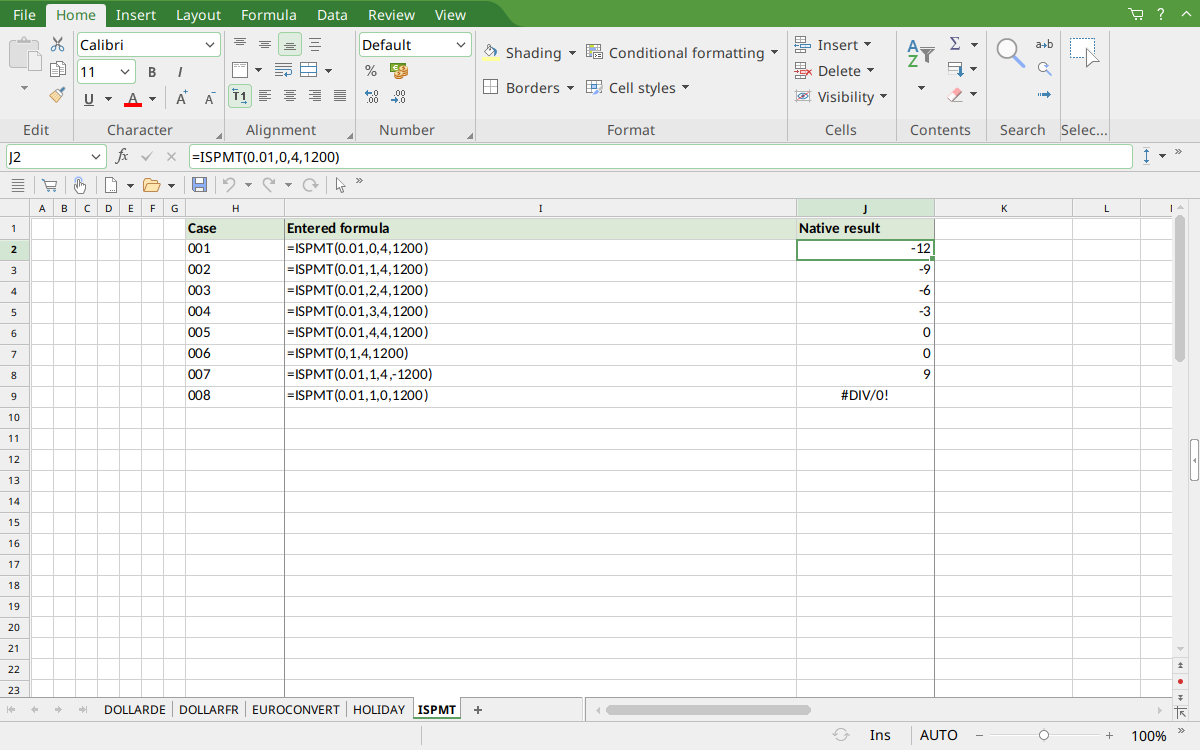Click the Delete cells button

835,71
